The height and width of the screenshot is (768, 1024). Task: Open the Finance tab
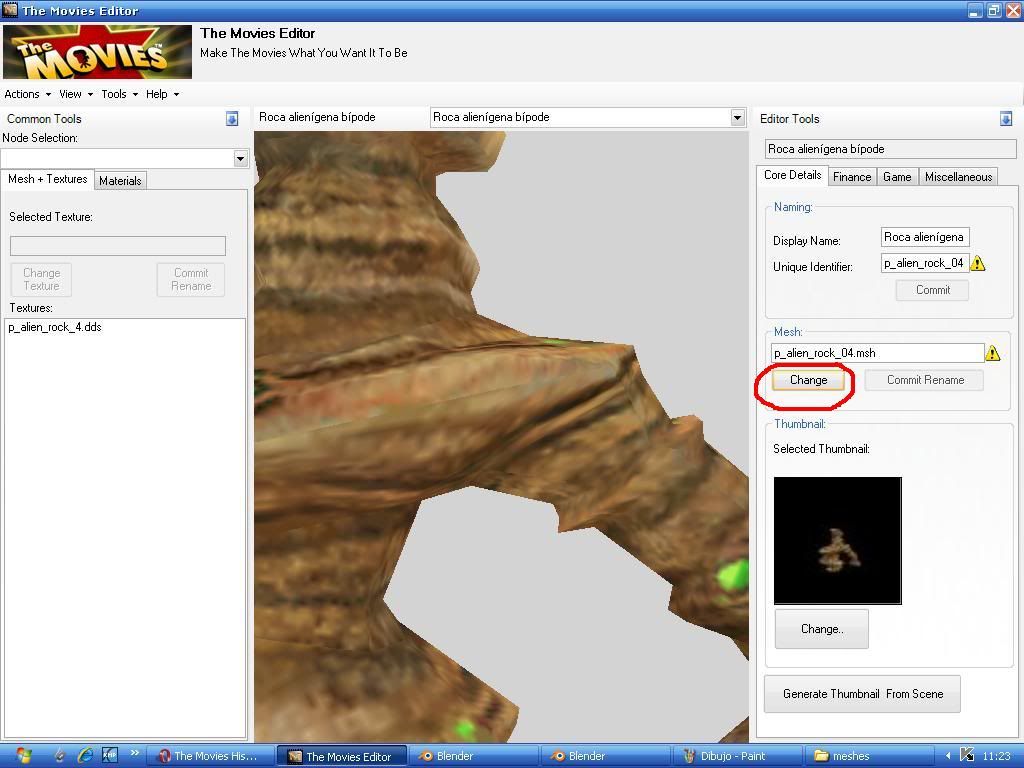[852, 177]
